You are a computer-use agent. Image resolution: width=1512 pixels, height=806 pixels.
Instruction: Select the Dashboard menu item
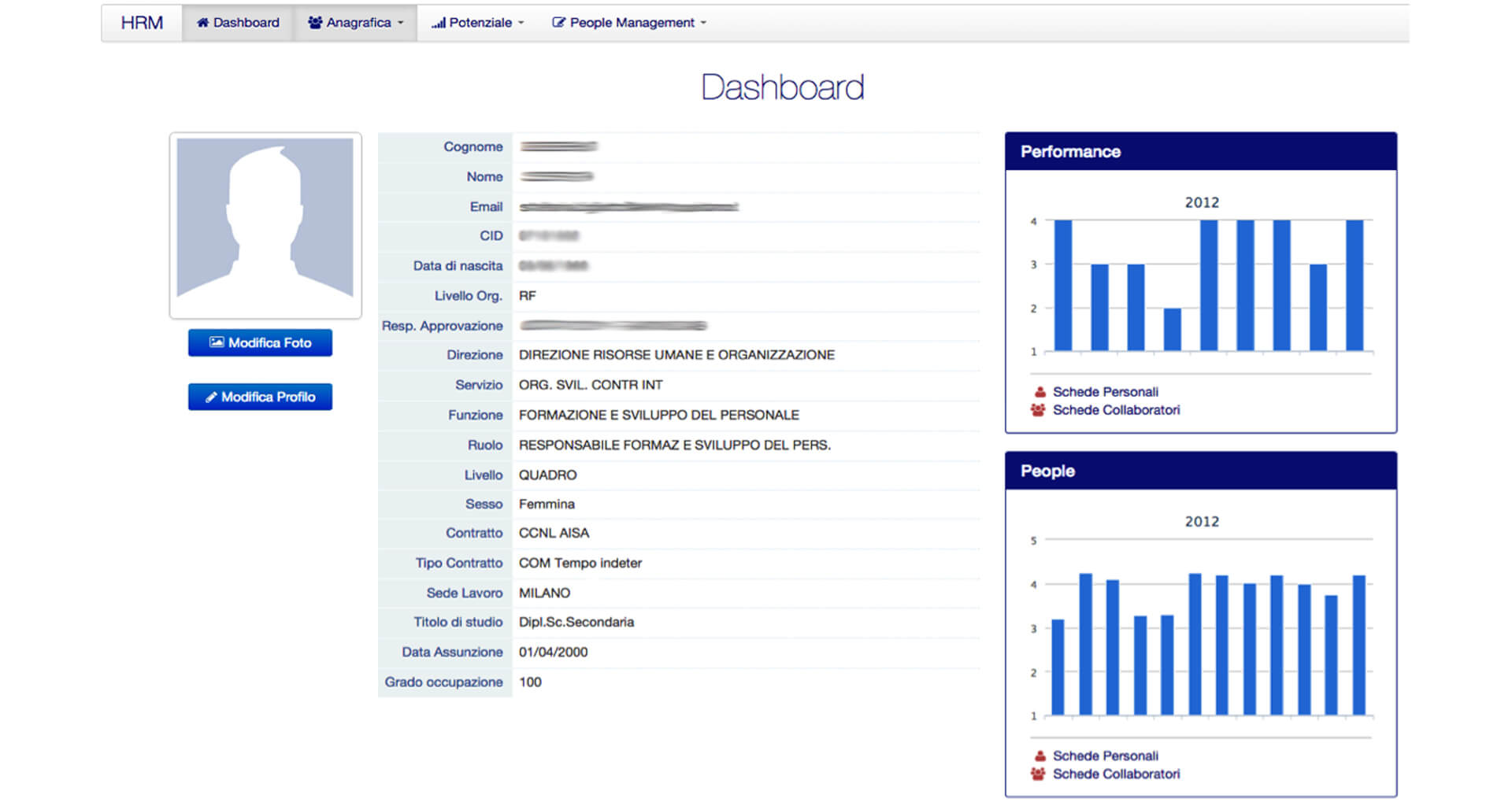[x=238, y=22]
